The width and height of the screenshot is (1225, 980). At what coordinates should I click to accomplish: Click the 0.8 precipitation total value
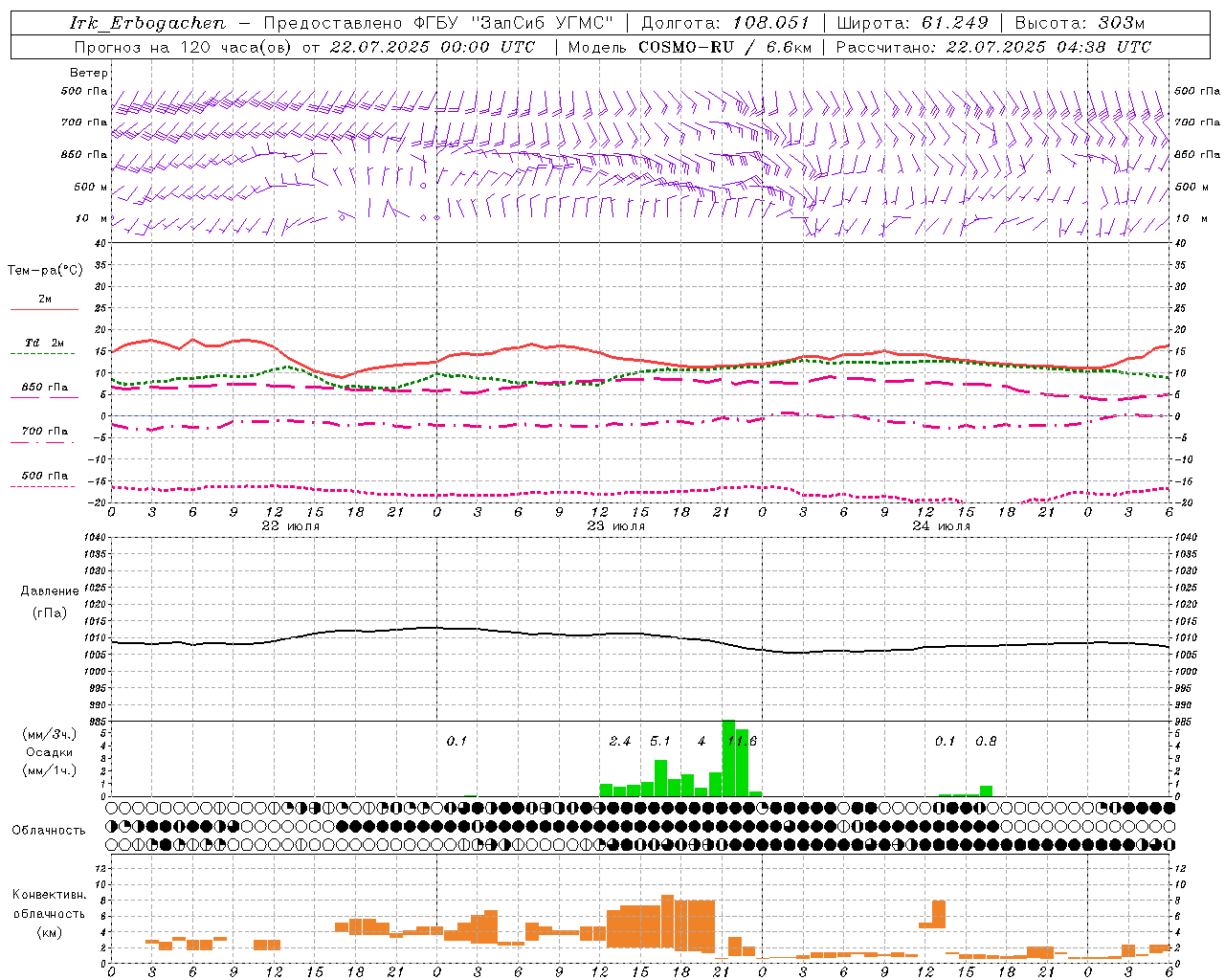click(x=986, y=742)
